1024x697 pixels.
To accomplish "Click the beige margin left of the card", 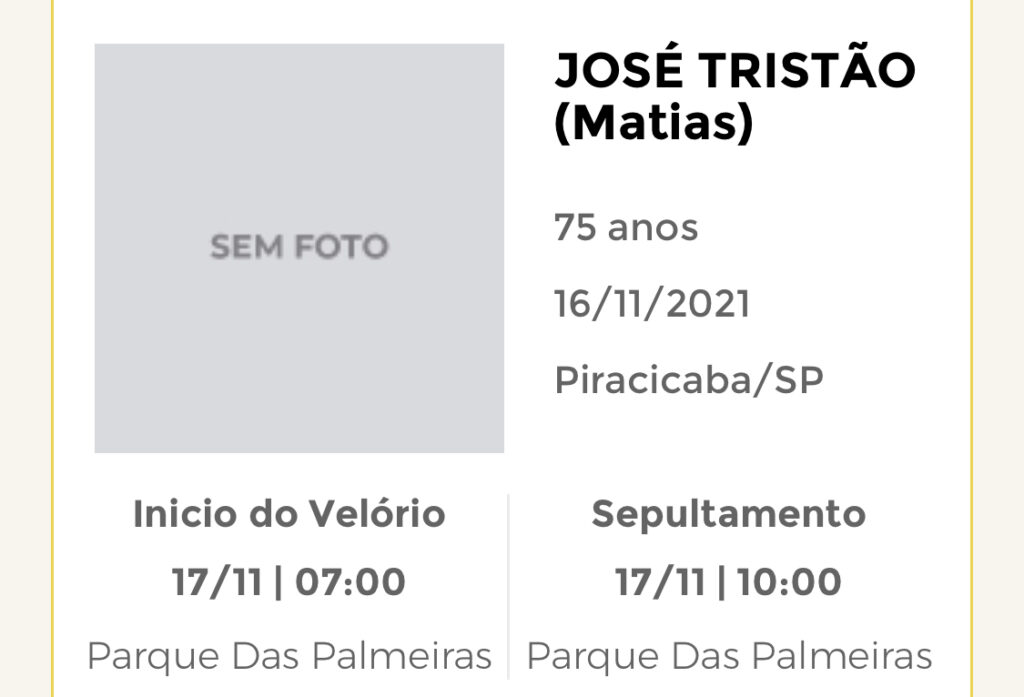I will (25, 348).
